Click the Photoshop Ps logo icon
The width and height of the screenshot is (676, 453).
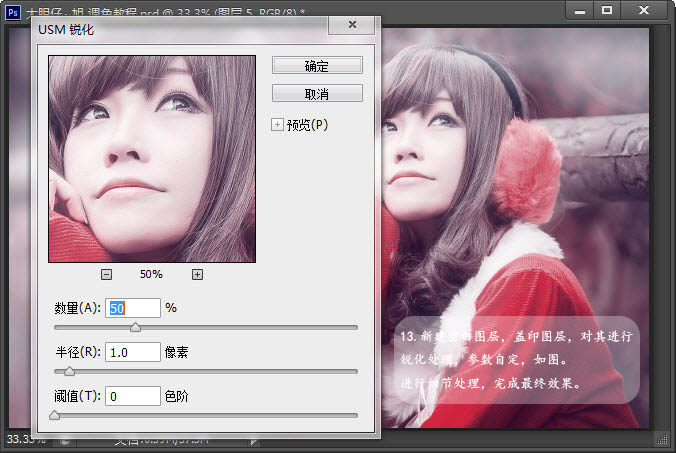(x=12, y=8)
